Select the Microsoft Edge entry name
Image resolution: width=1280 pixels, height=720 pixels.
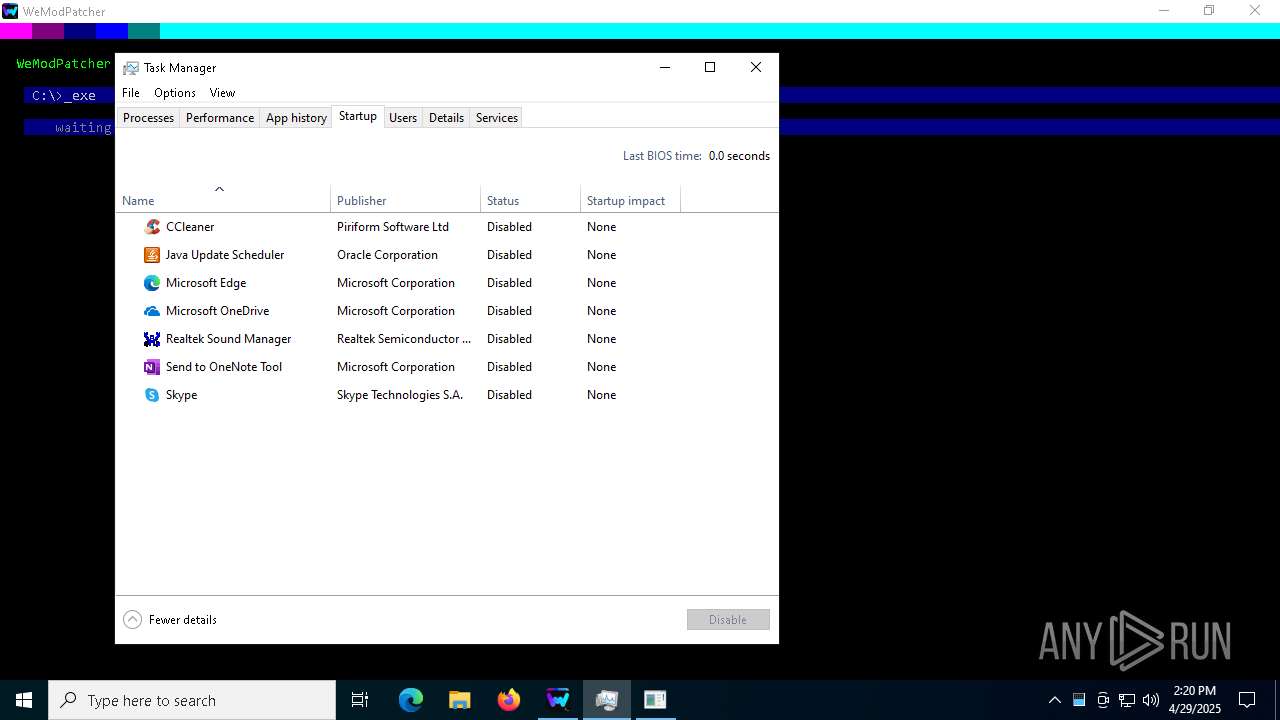tap(206, 283)
